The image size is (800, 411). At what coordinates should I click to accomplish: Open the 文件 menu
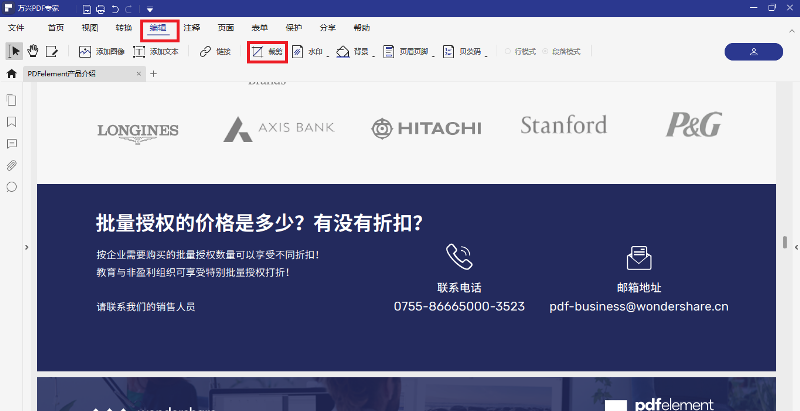tap(16, 28)
